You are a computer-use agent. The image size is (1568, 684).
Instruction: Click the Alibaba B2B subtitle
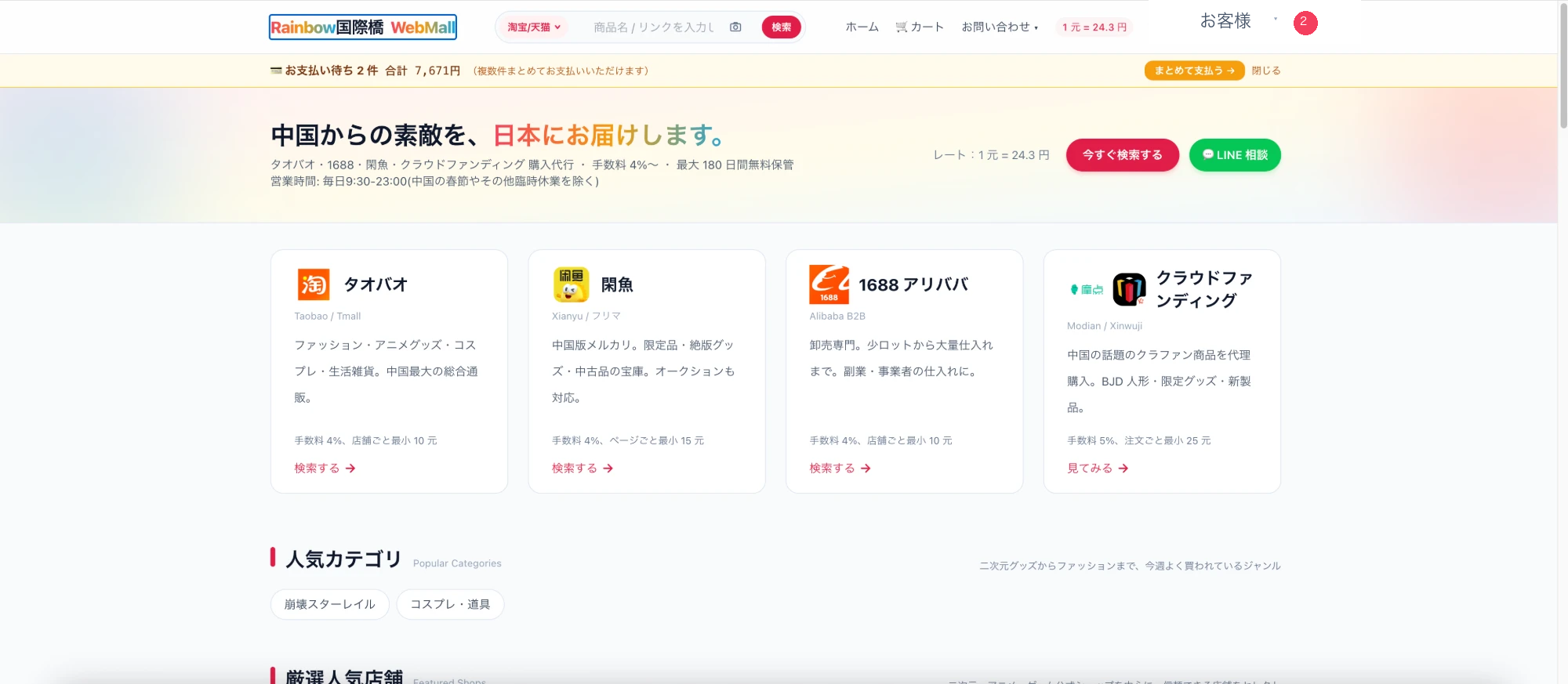pyautogui.click(x=837, y=316)
